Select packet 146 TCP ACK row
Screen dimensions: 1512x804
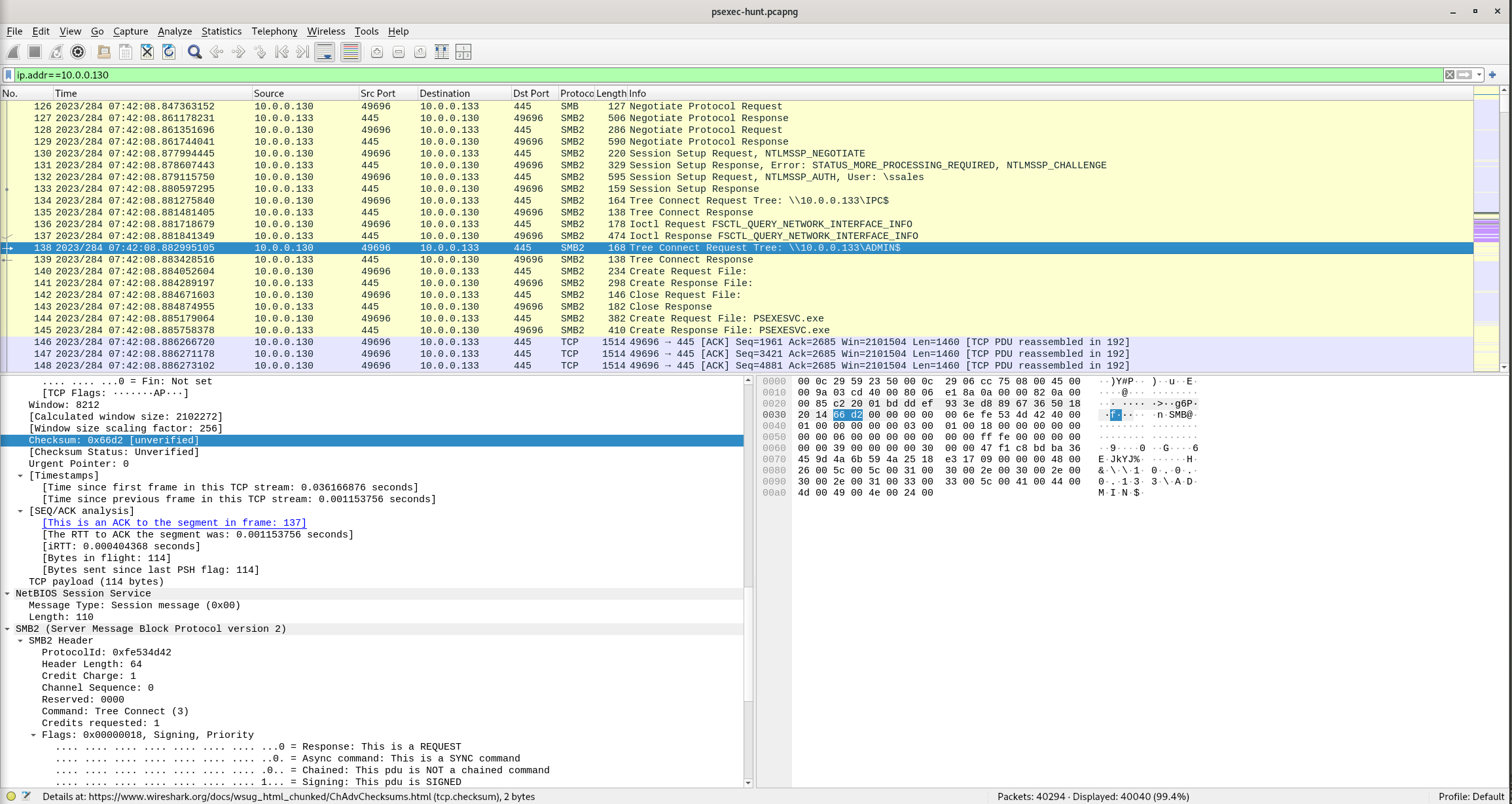(x=736, y=342)
